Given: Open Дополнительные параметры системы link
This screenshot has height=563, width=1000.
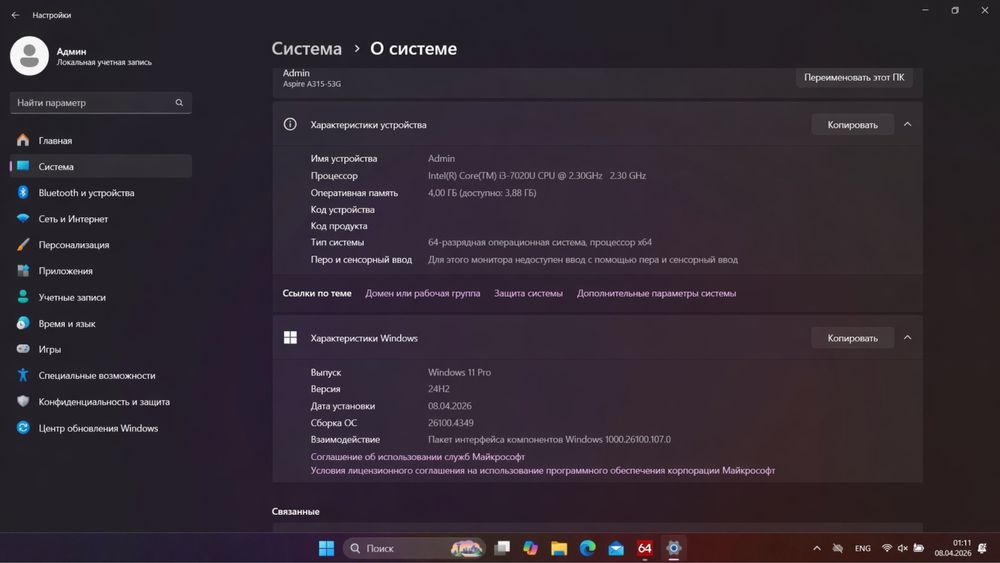Looking at the screenshot, I should 656,293.
